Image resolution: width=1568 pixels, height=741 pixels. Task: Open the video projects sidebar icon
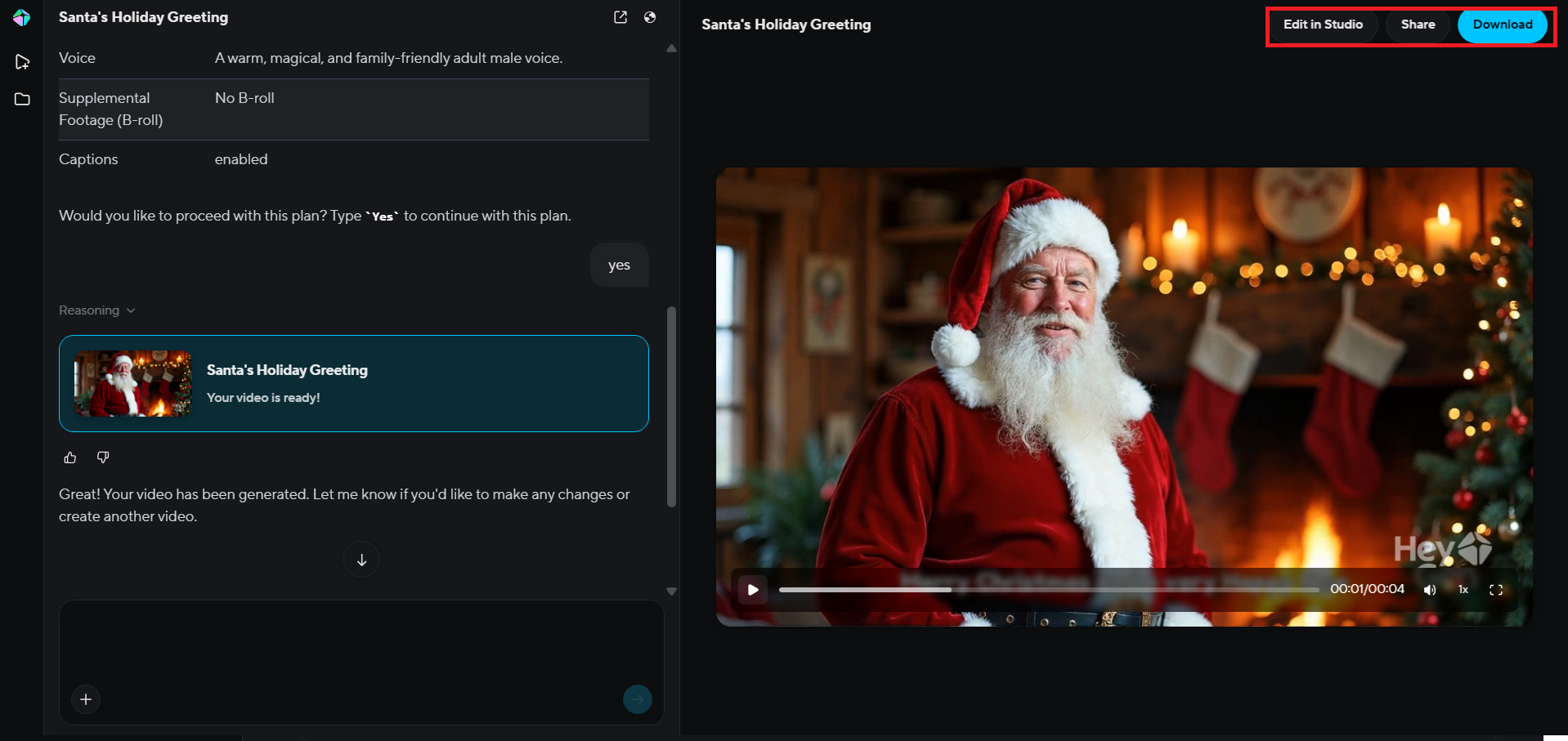point(22,62)
